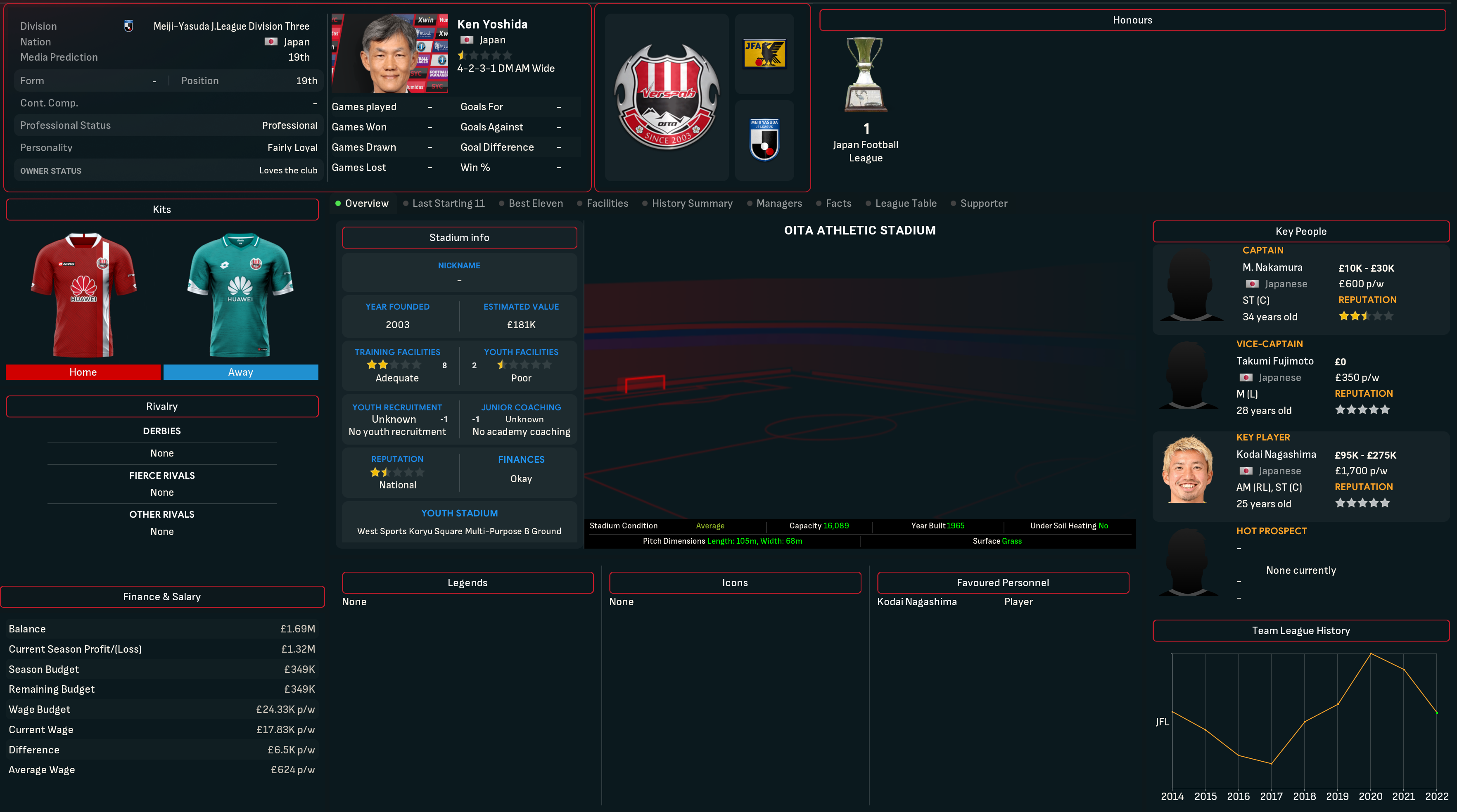Click Kodai Nagashima's key player photo

1187,469
